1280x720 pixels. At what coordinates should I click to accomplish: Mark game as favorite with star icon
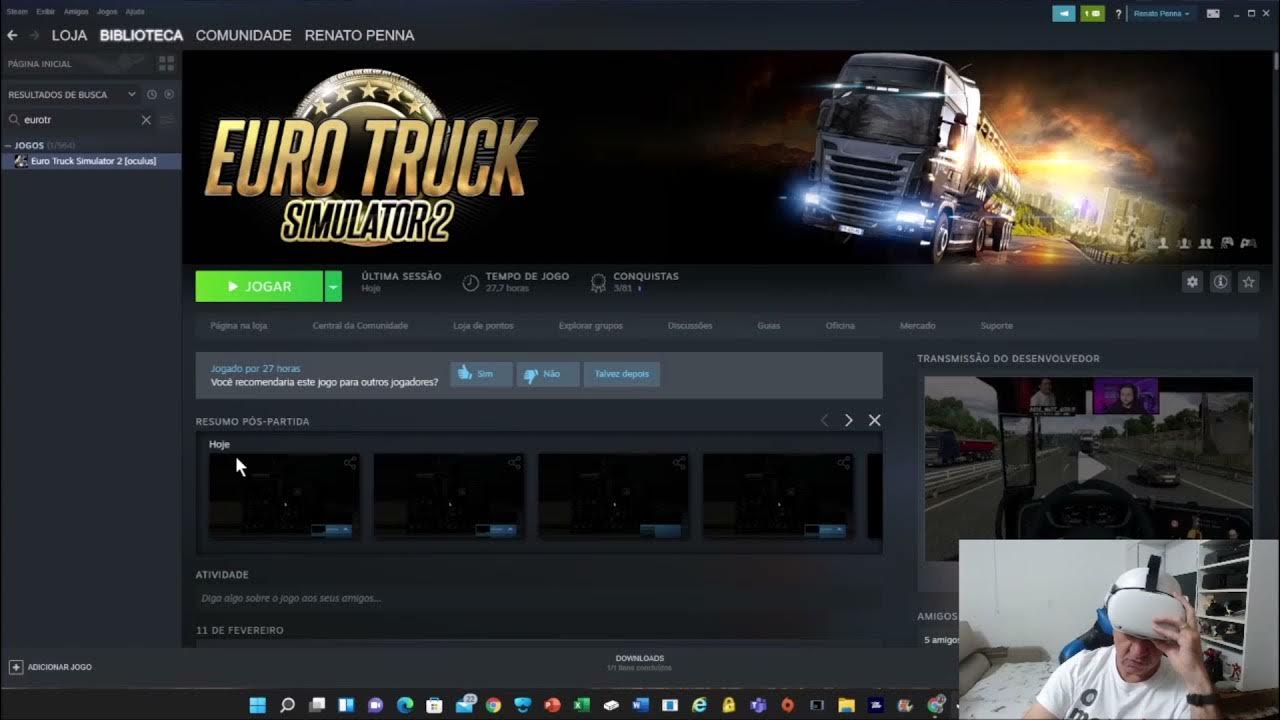pos(1248,282)
